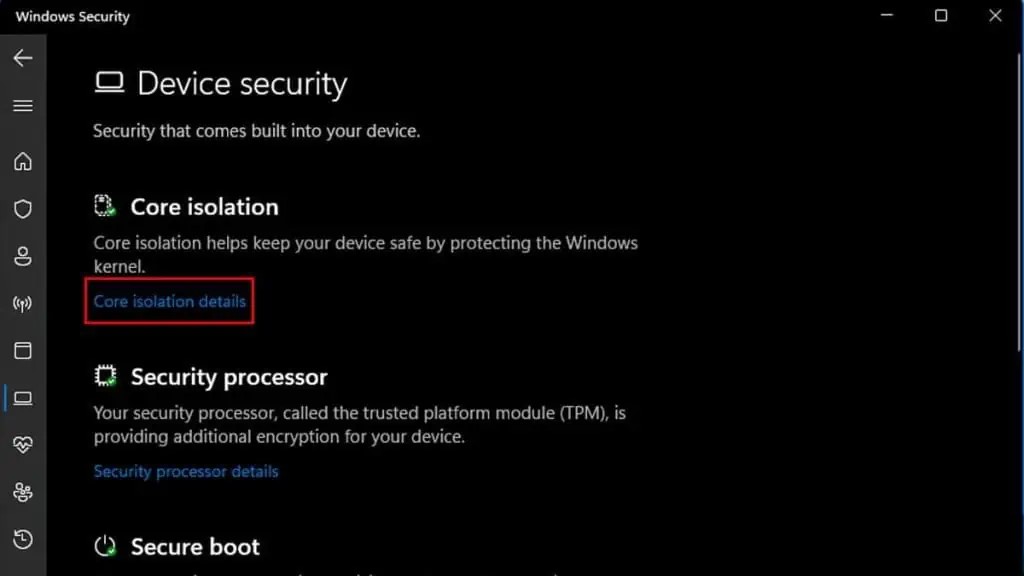Open Virus & threat protection shield icon
This screenshot has width=1024, height=576.
click(x=23, y=209)
